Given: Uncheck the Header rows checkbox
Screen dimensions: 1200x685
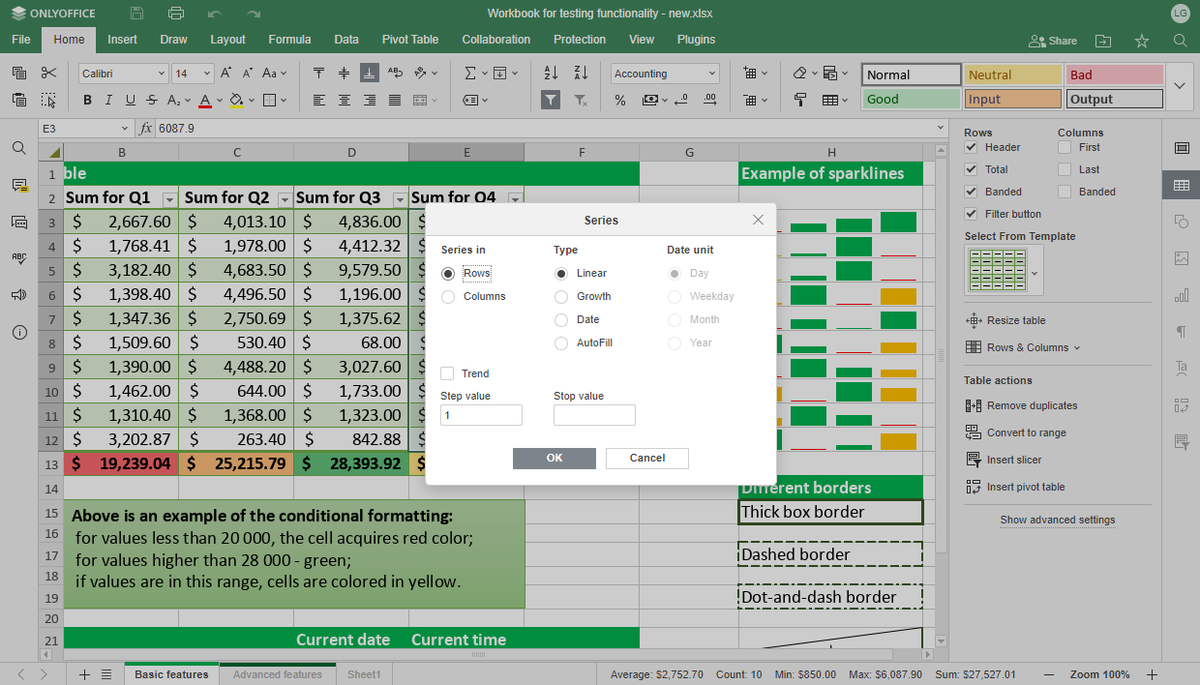Looking at the screenshot, I should pyautogui.click(x=971, y=147).
